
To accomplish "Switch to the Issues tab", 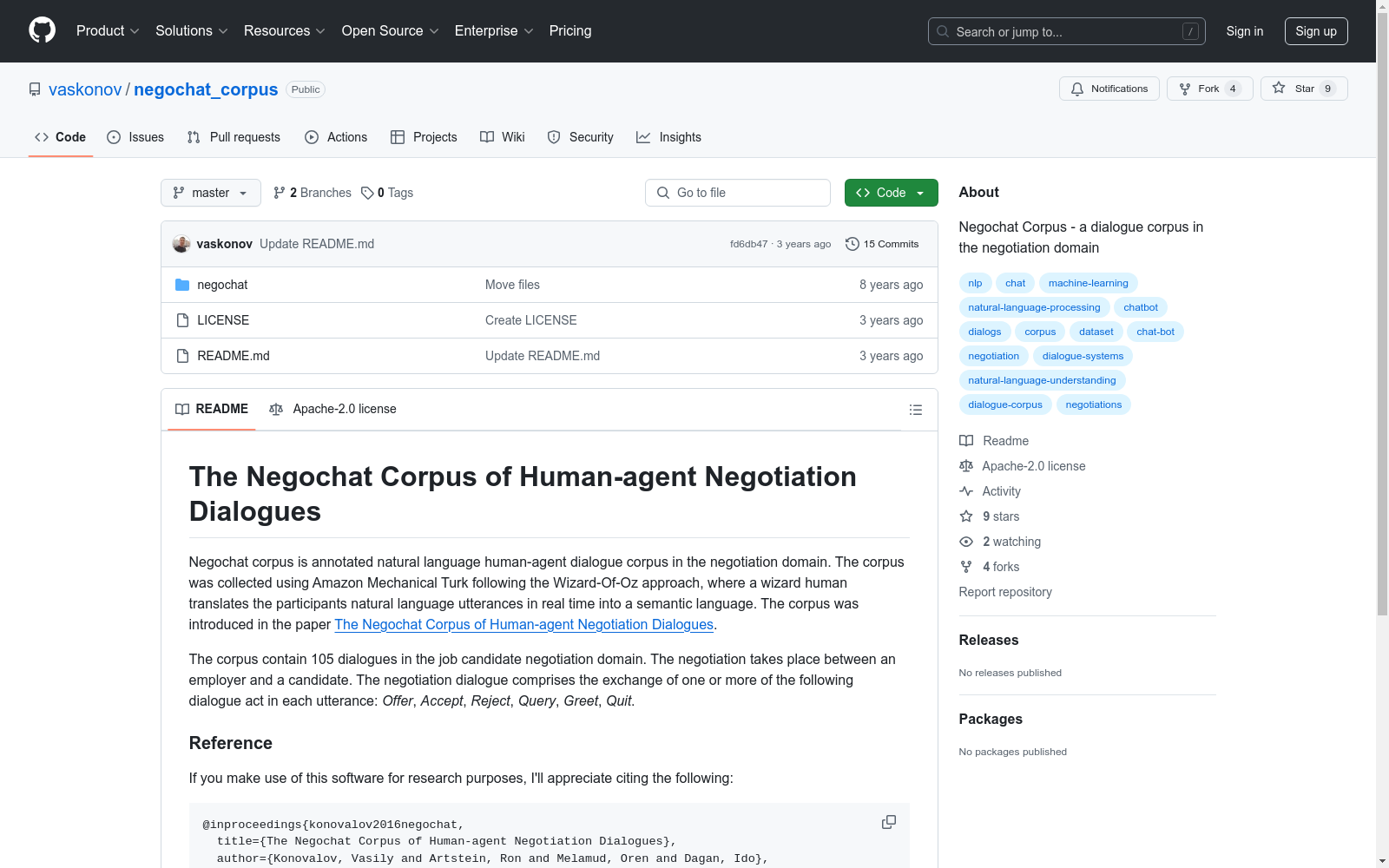I will [135, 137].
